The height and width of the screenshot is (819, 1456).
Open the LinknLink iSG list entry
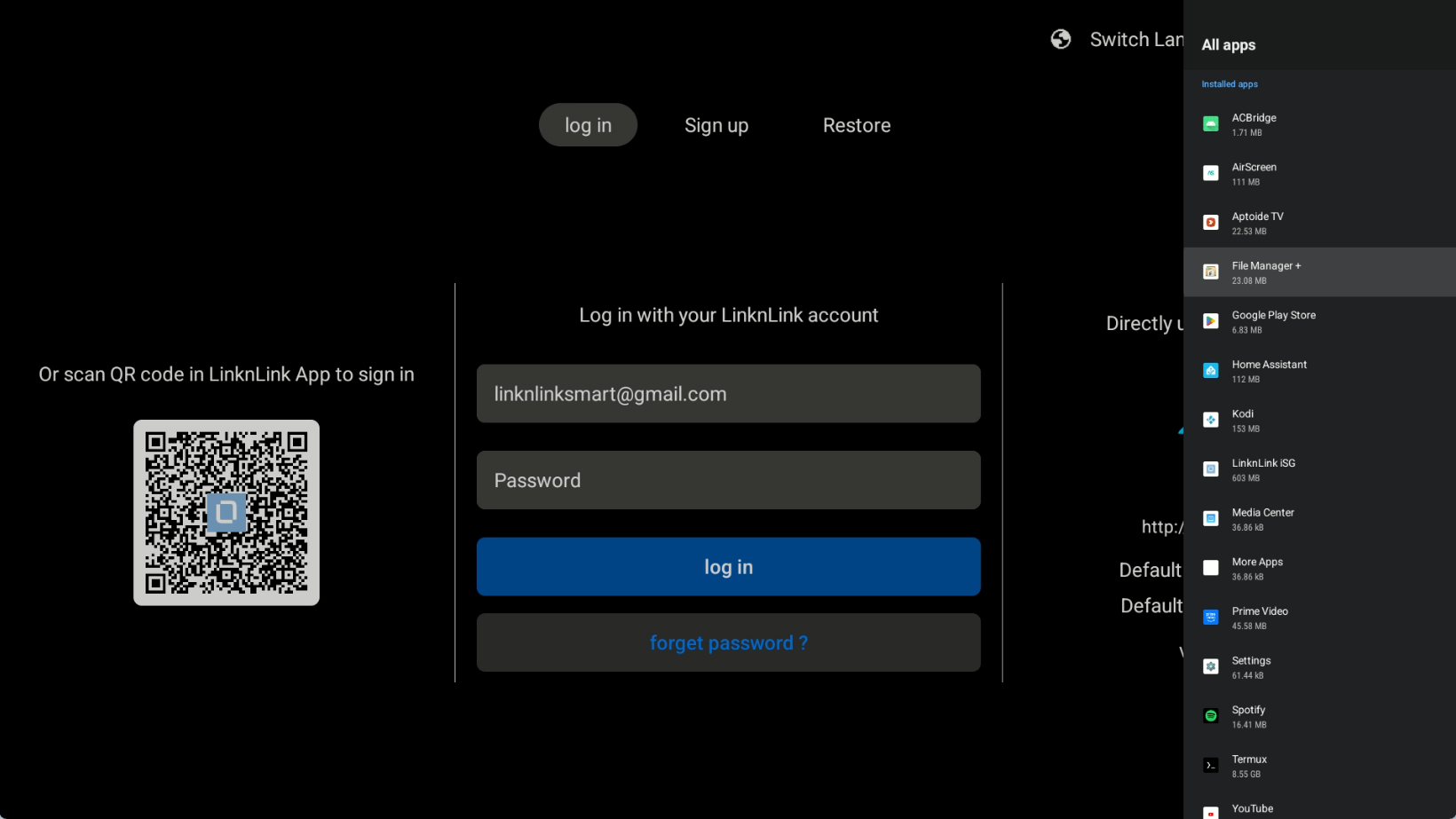coord(1319,469)
